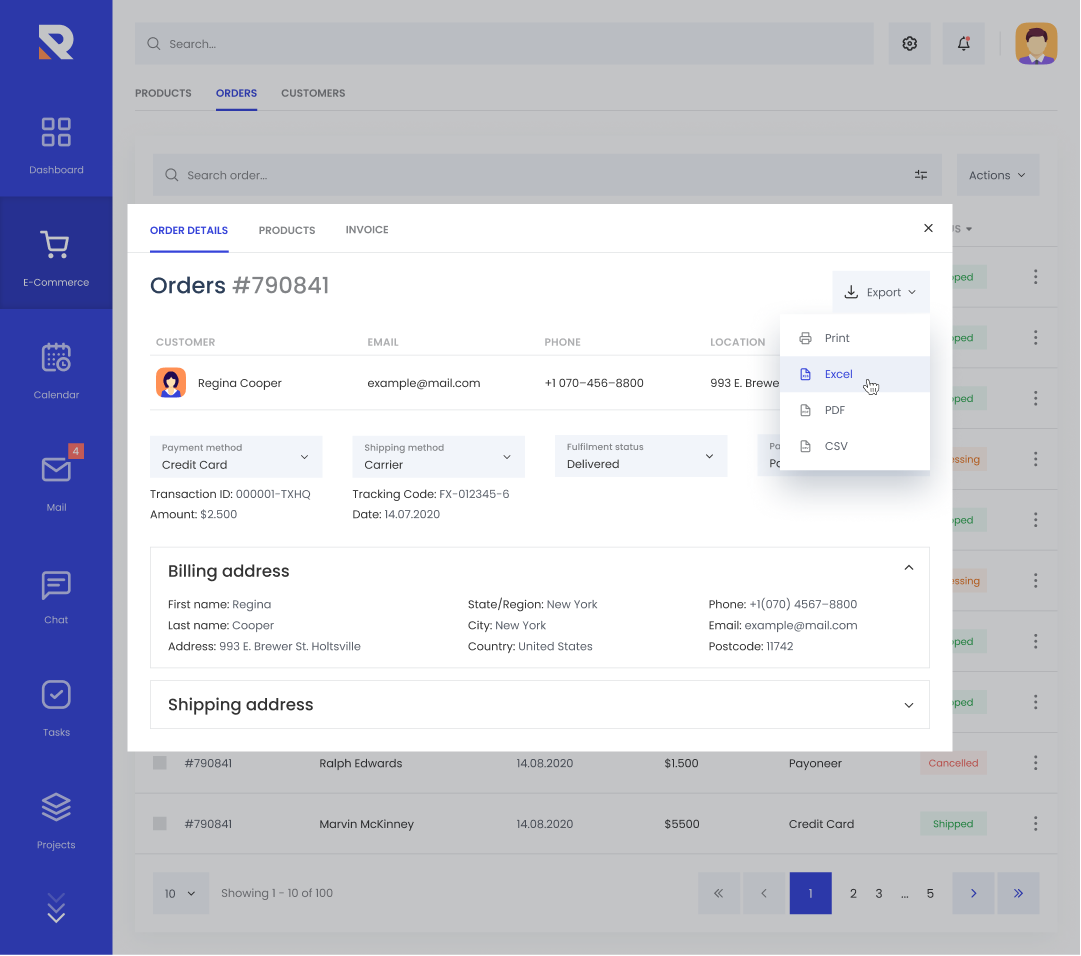The height and width of the screenshot is (956, 1081).
Task: Switch to ORDERS top tab
Action: [236, 93]
